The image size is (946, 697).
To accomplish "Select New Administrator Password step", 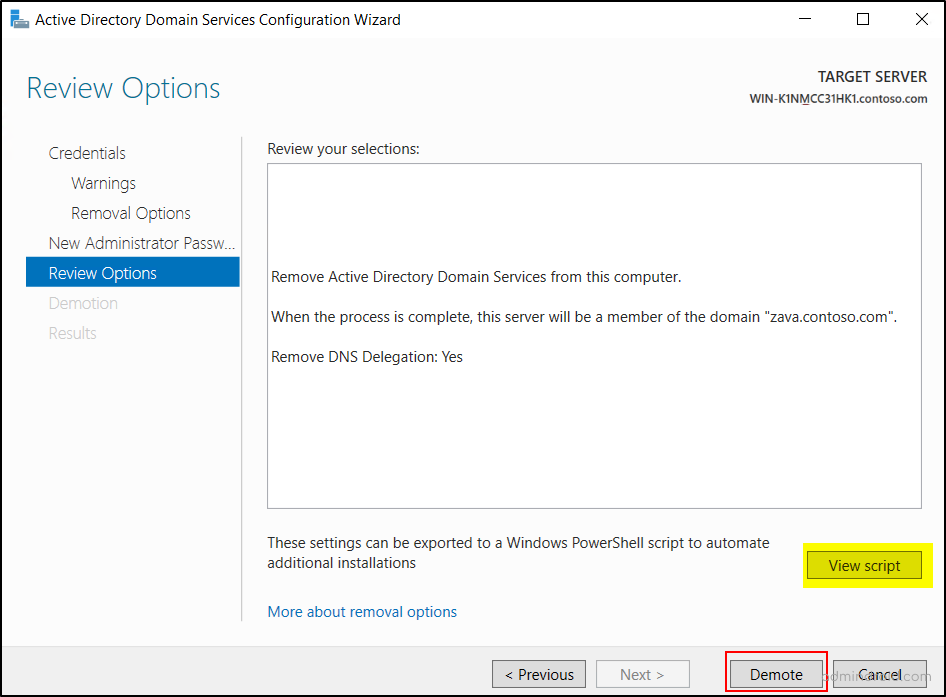I will tap(142, 242).
